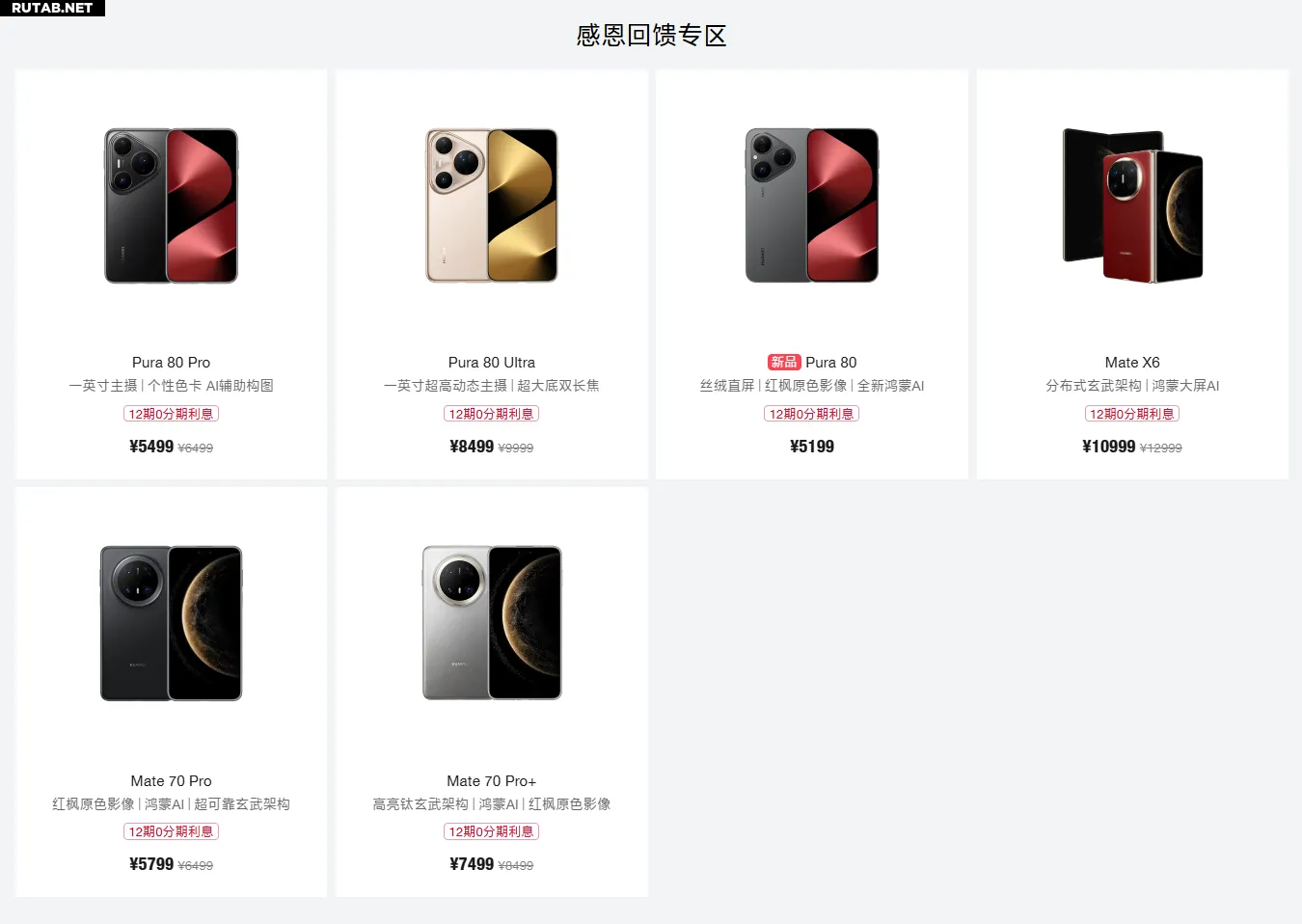
Task: Open the Mate 70 Pro black phone image
Action: point(171,623)
